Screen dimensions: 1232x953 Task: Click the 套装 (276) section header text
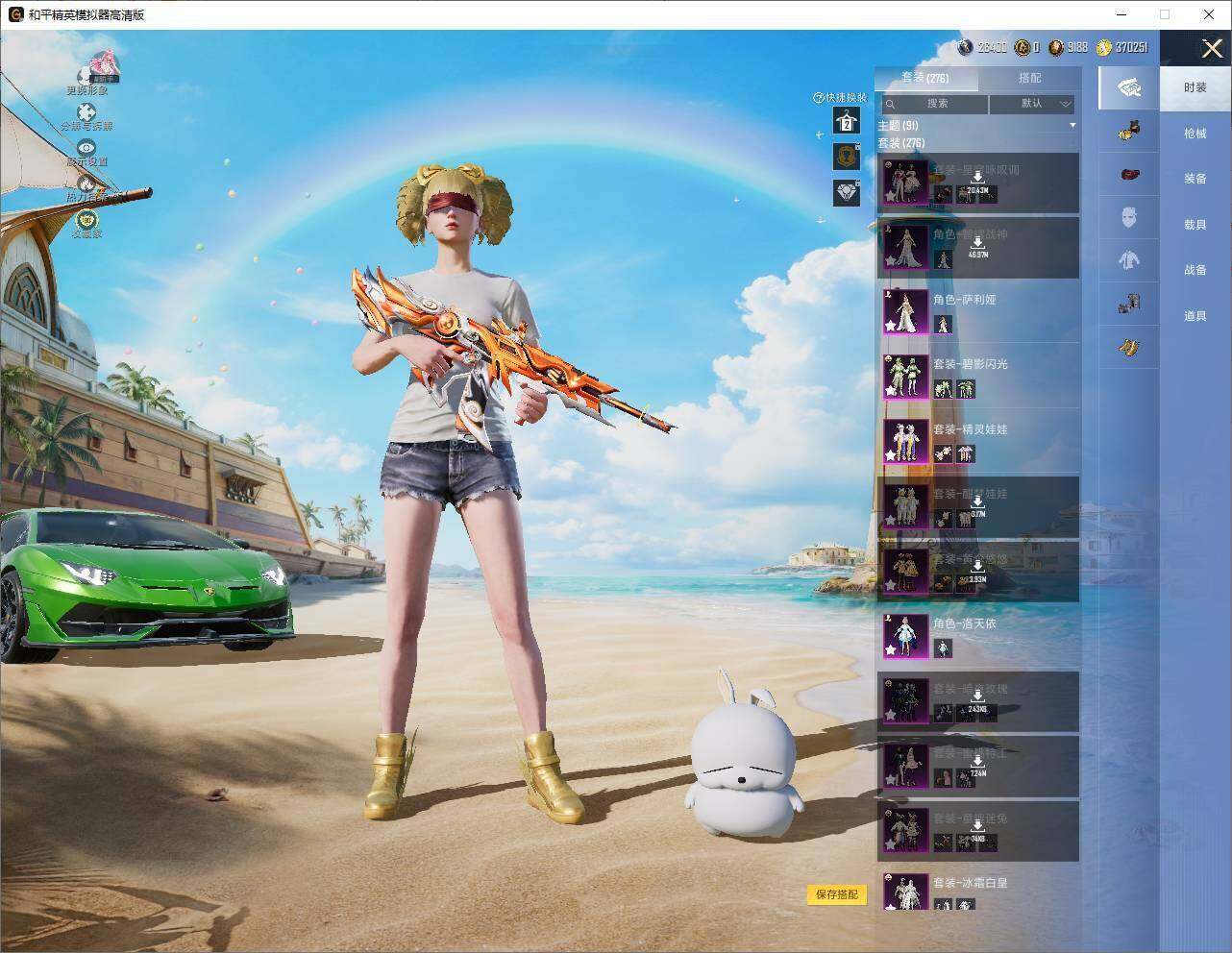(x=901, y=143)
